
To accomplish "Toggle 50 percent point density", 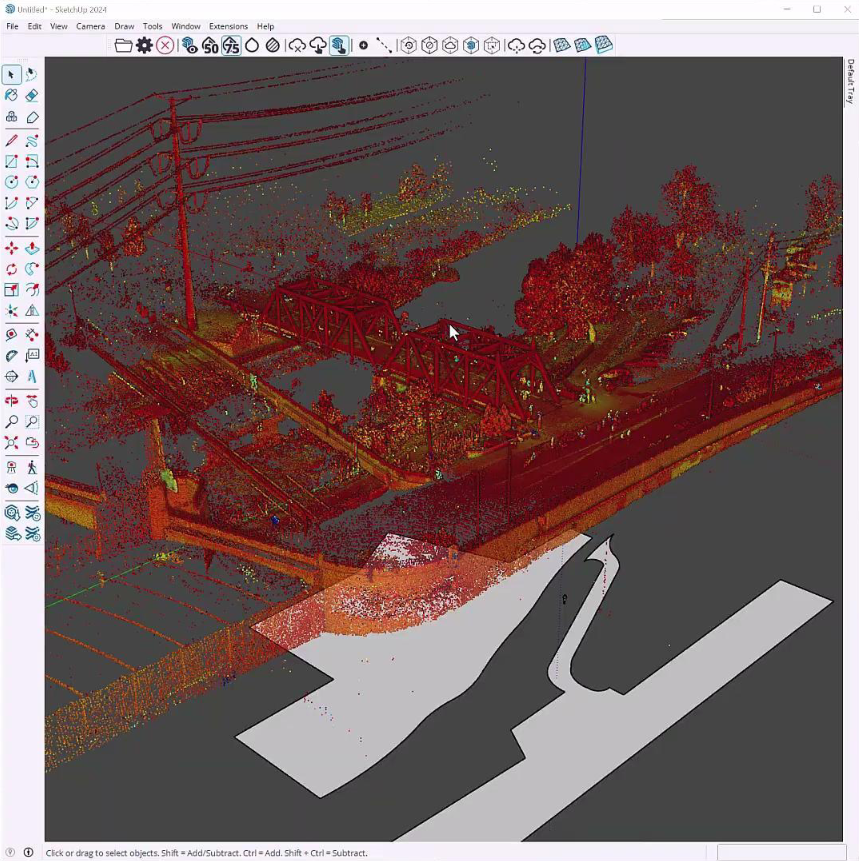I will (210, 45).
